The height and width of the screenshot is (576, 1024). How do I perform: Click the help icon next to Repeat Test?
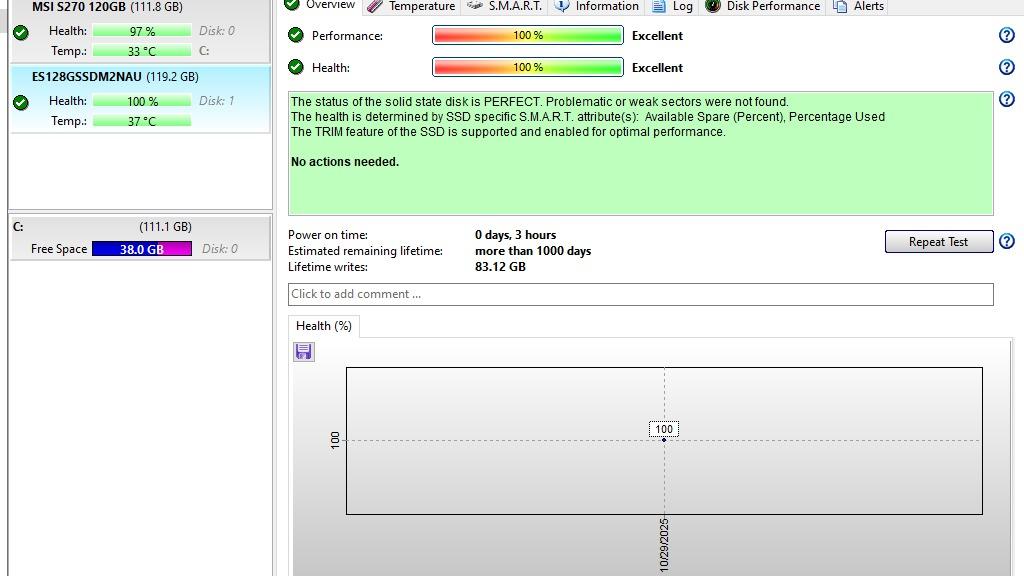[x=1007, y=241]
